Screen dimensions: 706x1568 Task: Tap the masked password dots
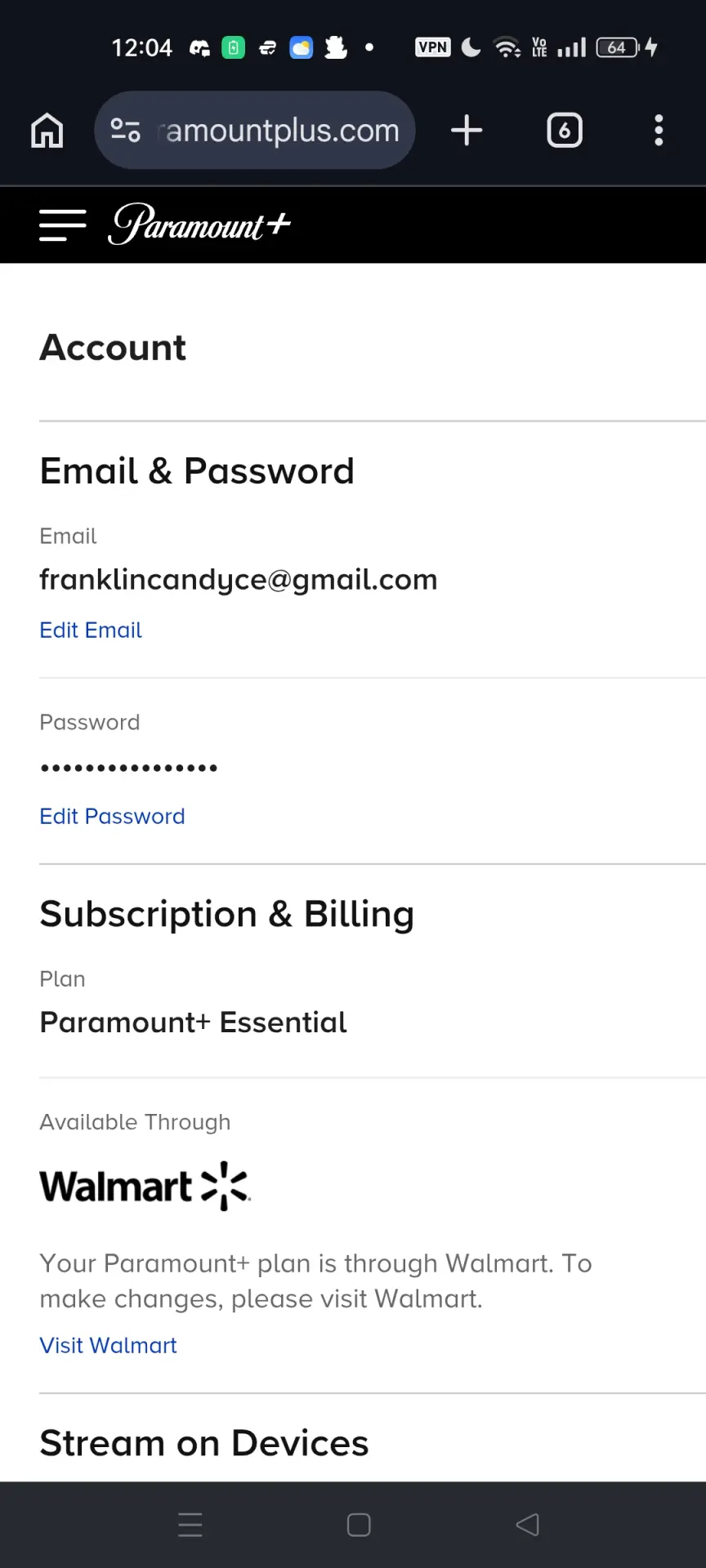[128, 768]
